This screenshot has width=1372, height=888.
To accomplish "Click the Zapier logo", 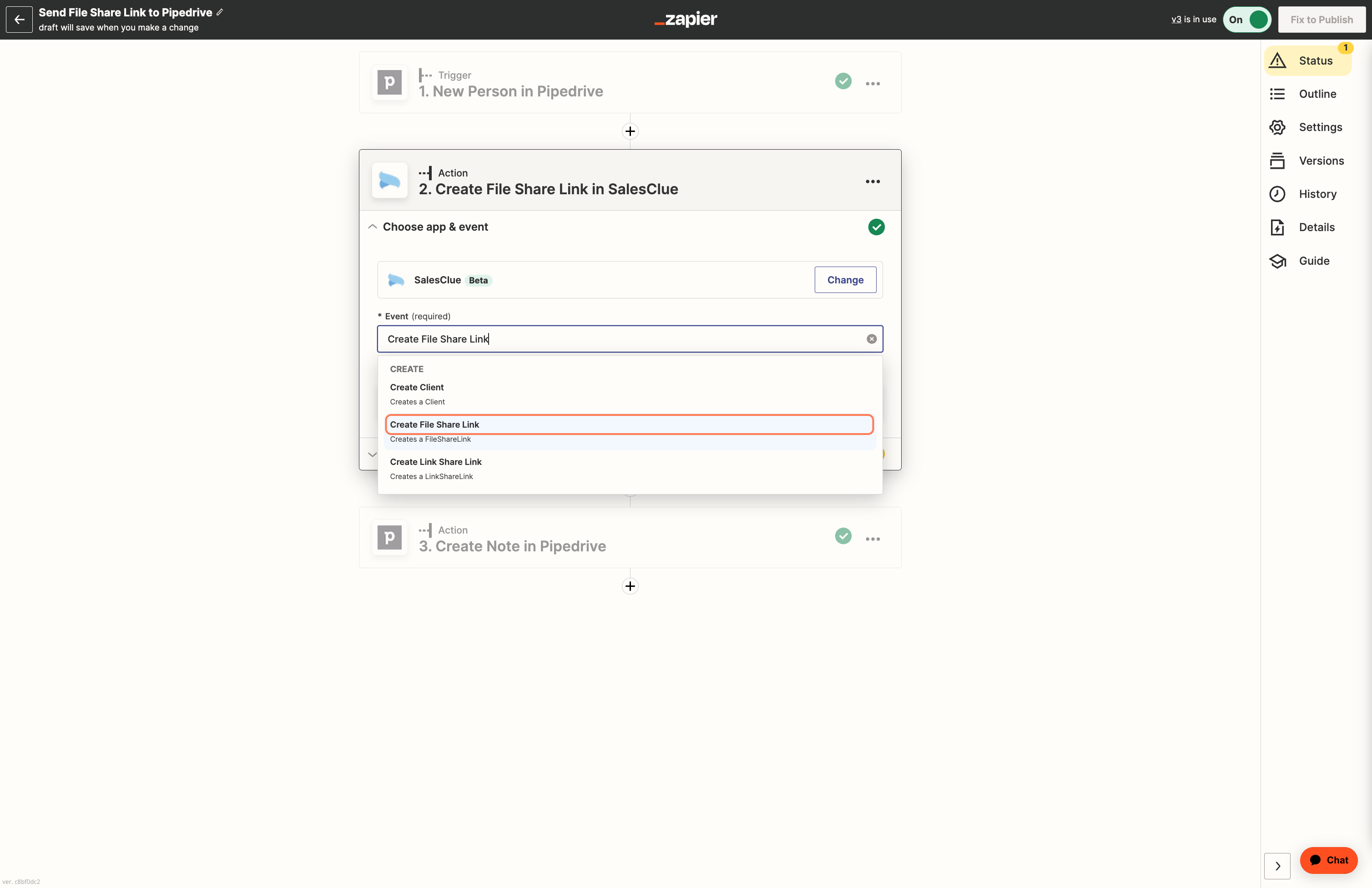I will pyautogui.click(x=686, y=19).
